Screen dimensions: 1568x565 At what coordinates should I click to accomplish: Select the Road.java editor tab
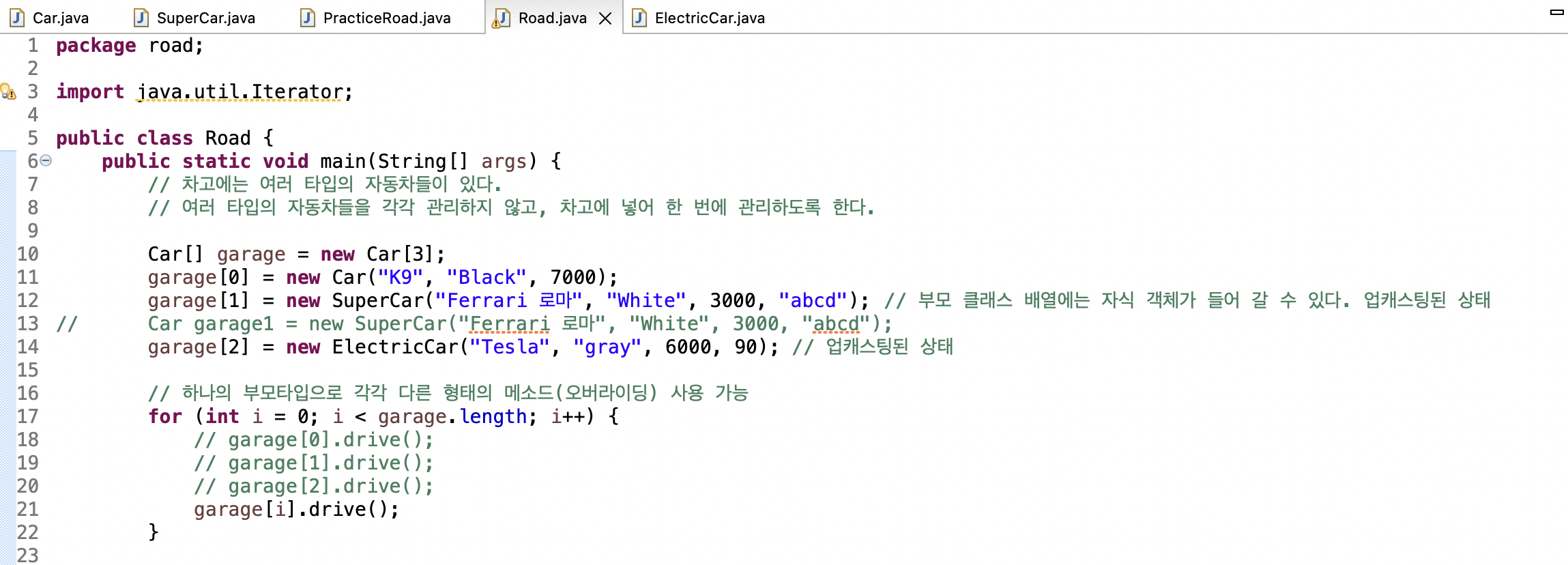(552, 18)
